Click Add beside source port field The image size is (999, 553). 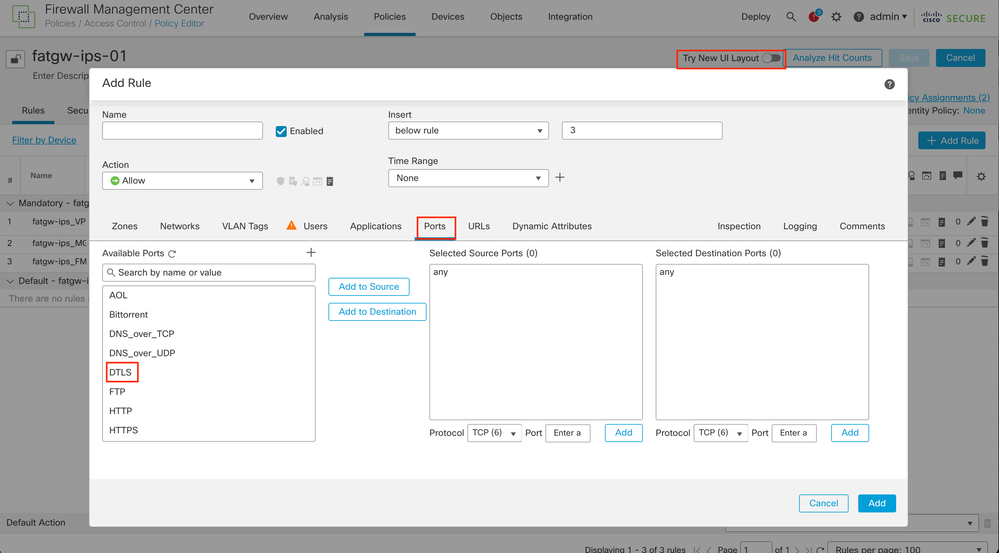(x=623, y=433)
